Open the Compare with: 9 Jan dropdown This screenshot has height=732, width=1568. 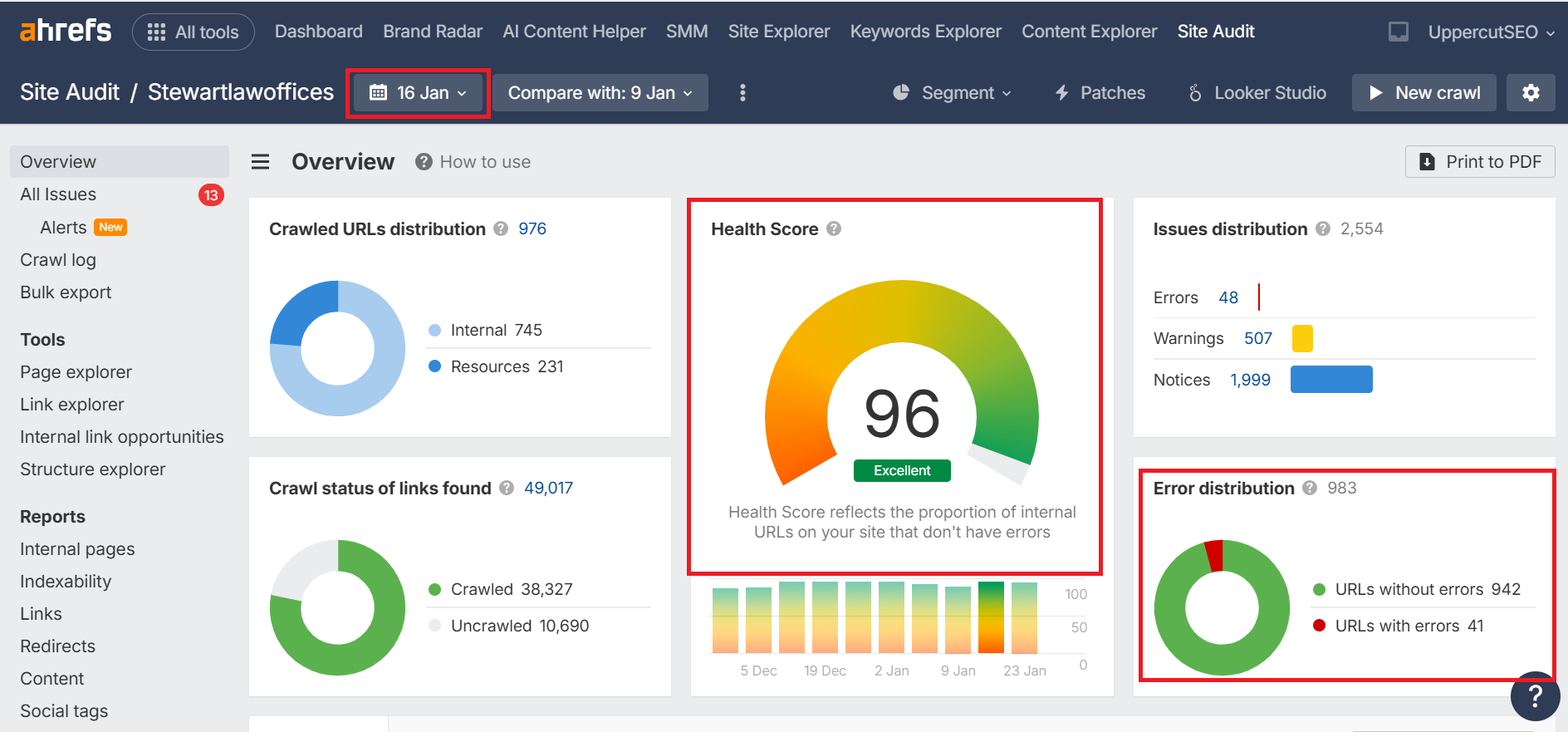coord(600,92)
